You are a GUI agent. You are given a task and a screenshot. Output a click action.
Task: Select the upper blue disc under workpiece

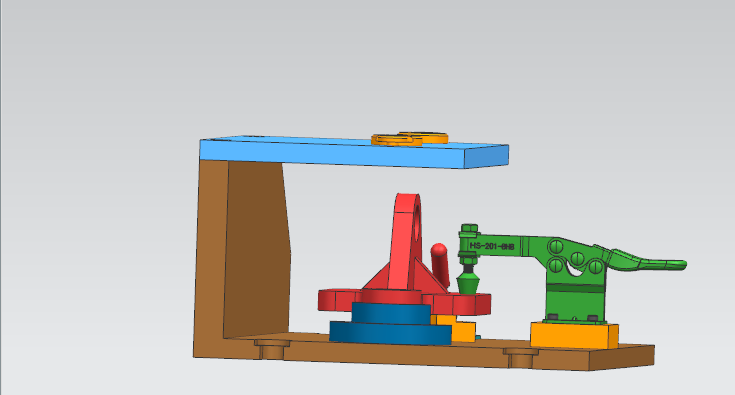(x=391, y=313)
